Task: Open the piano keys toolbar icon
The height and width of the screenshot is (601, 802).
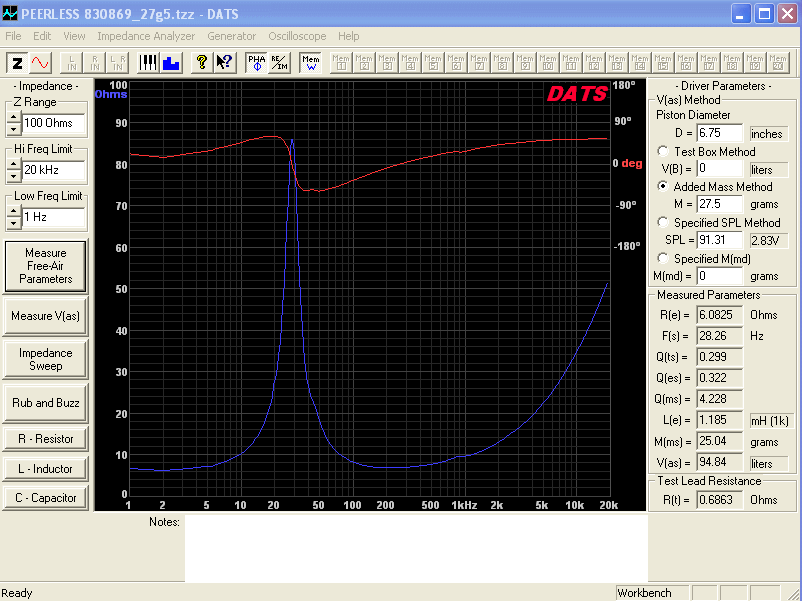Action: point(148,62)
